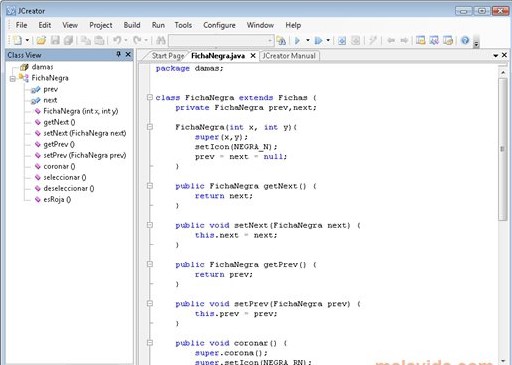Close the active document with editor X
Screen dimensions: 512x365
[x=504, y=55]
